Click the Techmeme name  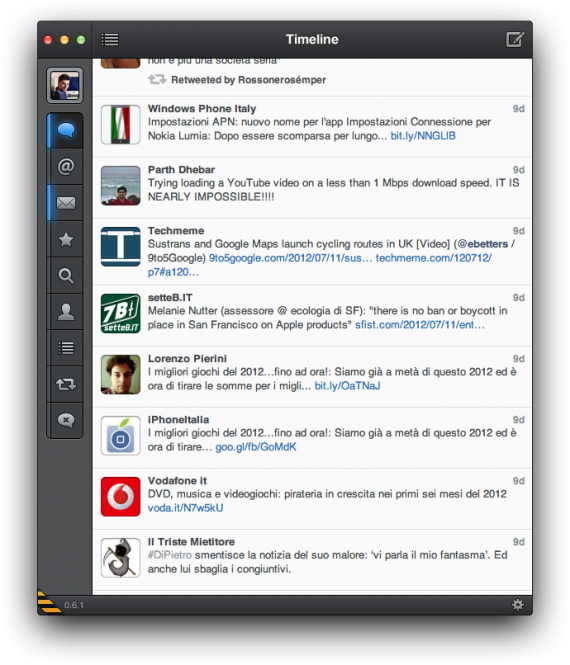point(176,231)
